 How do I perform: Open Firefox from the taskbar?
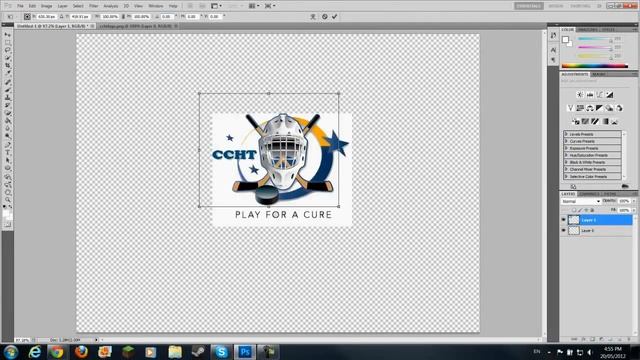pos(81,352)
